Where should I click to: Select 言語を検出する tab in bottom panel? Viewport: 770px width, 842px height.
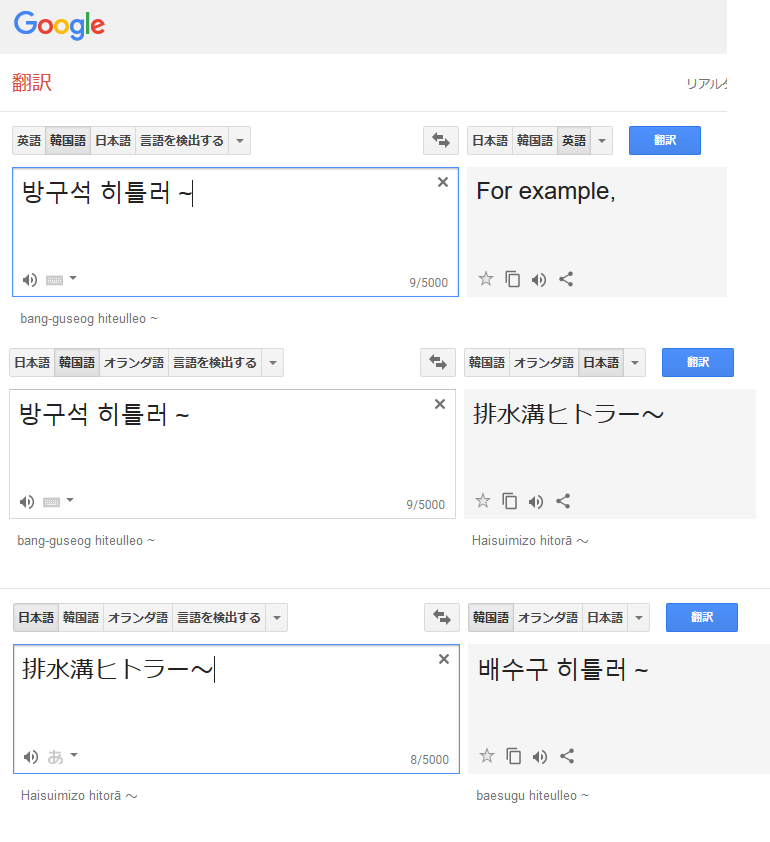[x=219, y=618]
